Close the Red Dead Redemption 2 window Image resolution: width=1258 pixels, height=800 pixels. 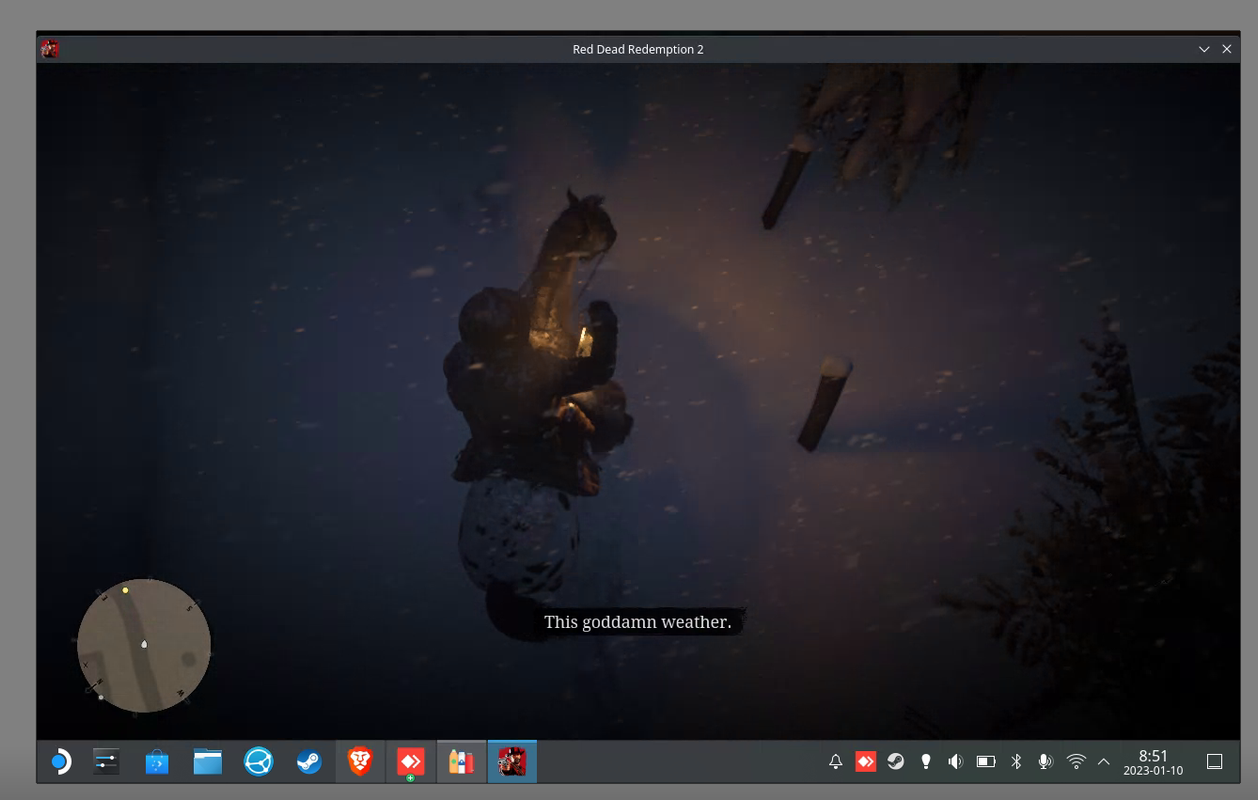pyautogui.click(x=1227, y=49)
